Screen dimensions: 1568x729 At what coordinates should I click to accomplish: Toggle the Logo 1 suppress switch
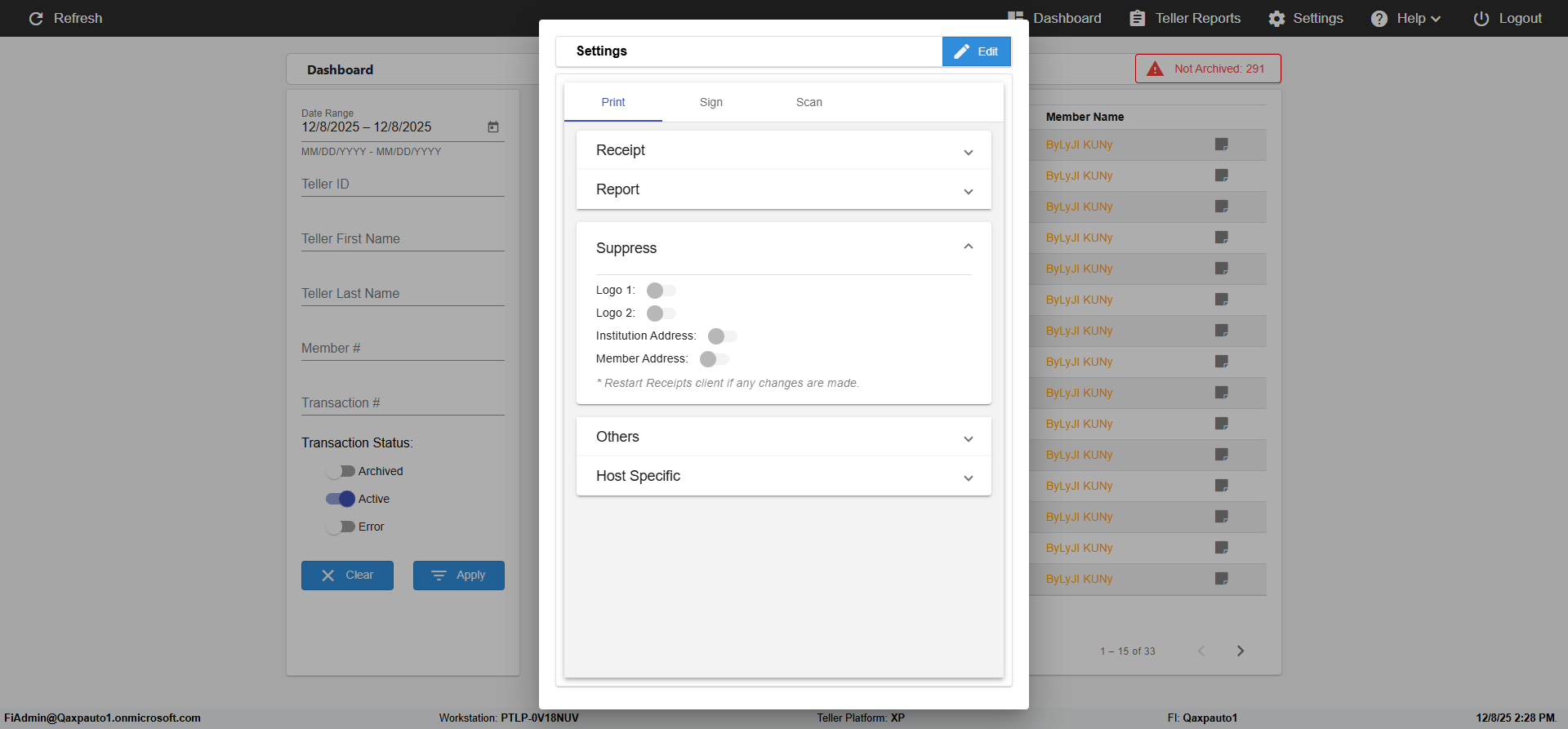[x=661, y=291]
